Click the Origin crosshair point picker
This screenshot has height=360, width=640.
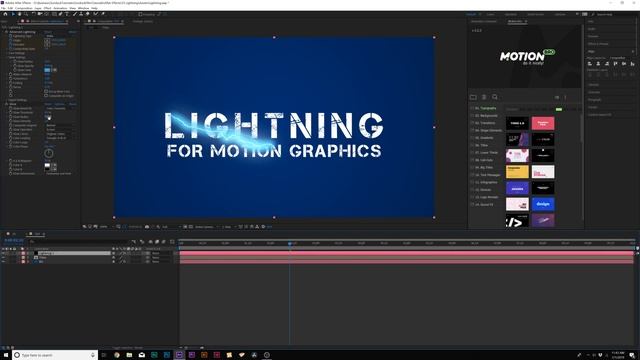tap(47, 40)
